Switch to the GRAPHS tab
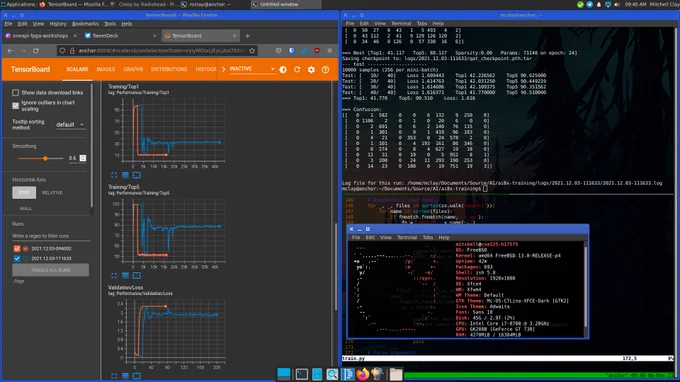 coord(133,69)
